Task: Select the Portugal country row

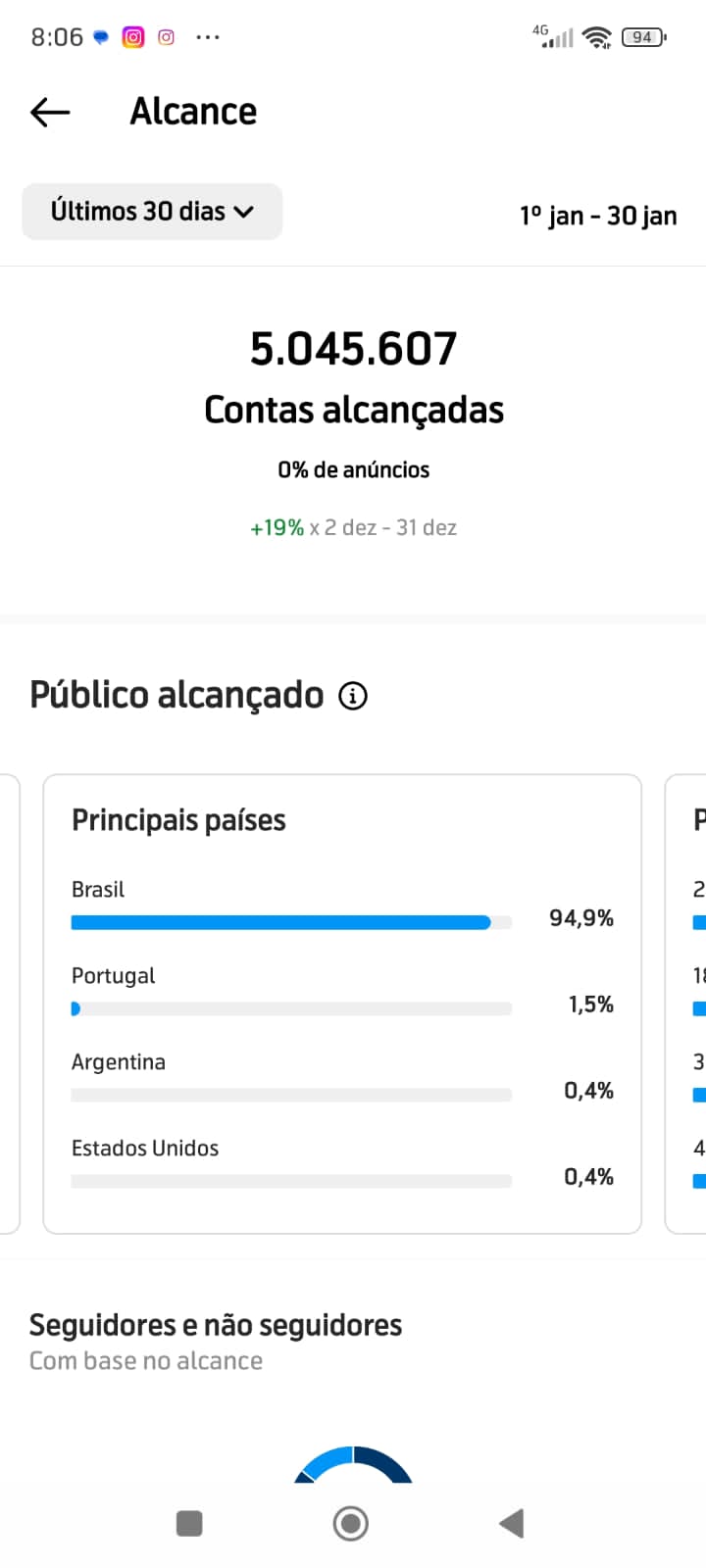Action: pos(342,991)
